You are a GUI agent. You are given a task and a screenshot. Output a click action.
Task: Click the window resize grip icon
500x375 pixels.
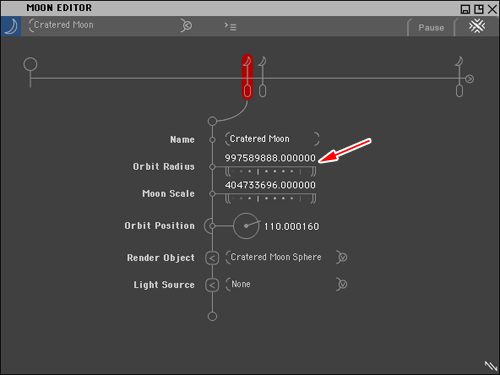[491, 366]
